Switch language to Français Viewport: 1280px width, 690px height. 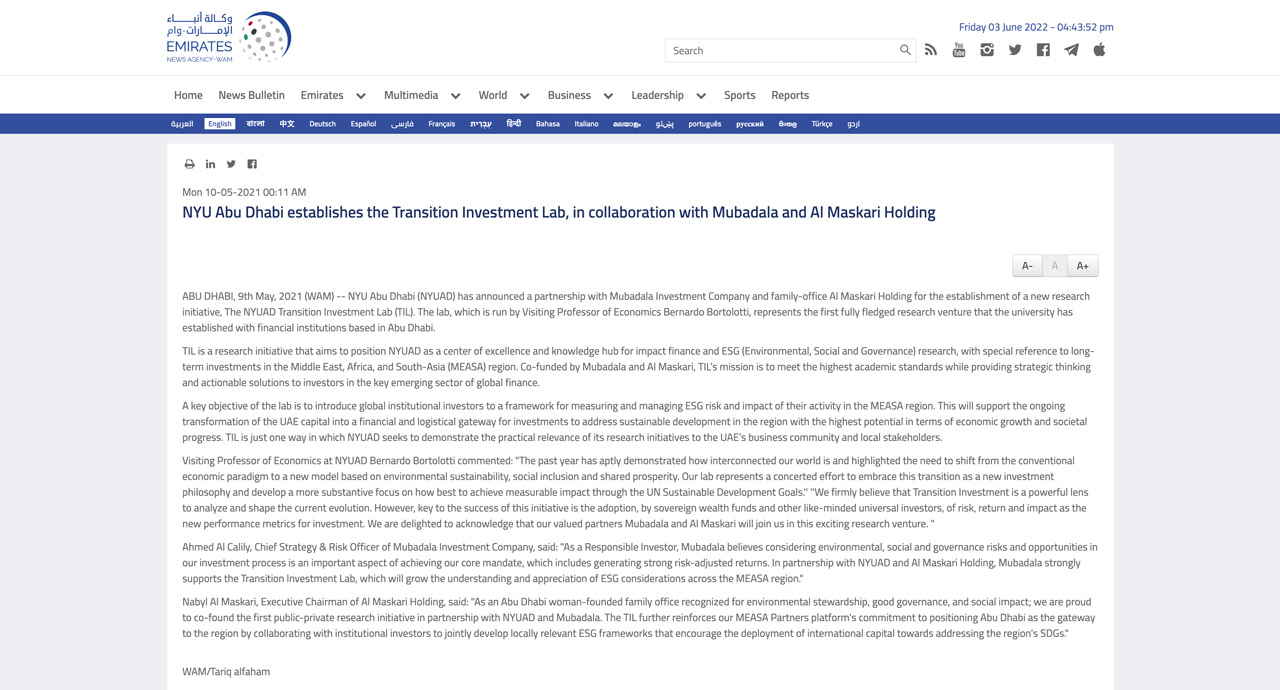click(441, 124)
